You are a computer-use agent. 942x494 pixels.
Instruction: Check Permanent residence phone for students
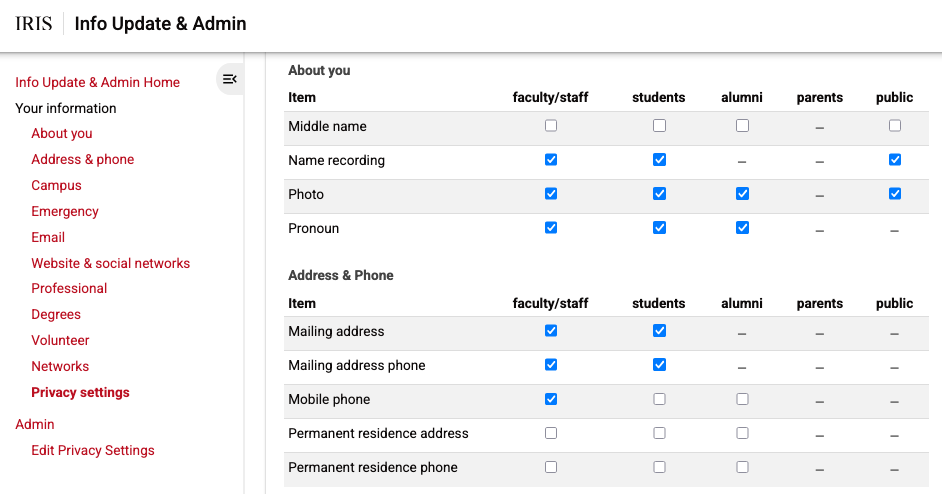point(660,467)
